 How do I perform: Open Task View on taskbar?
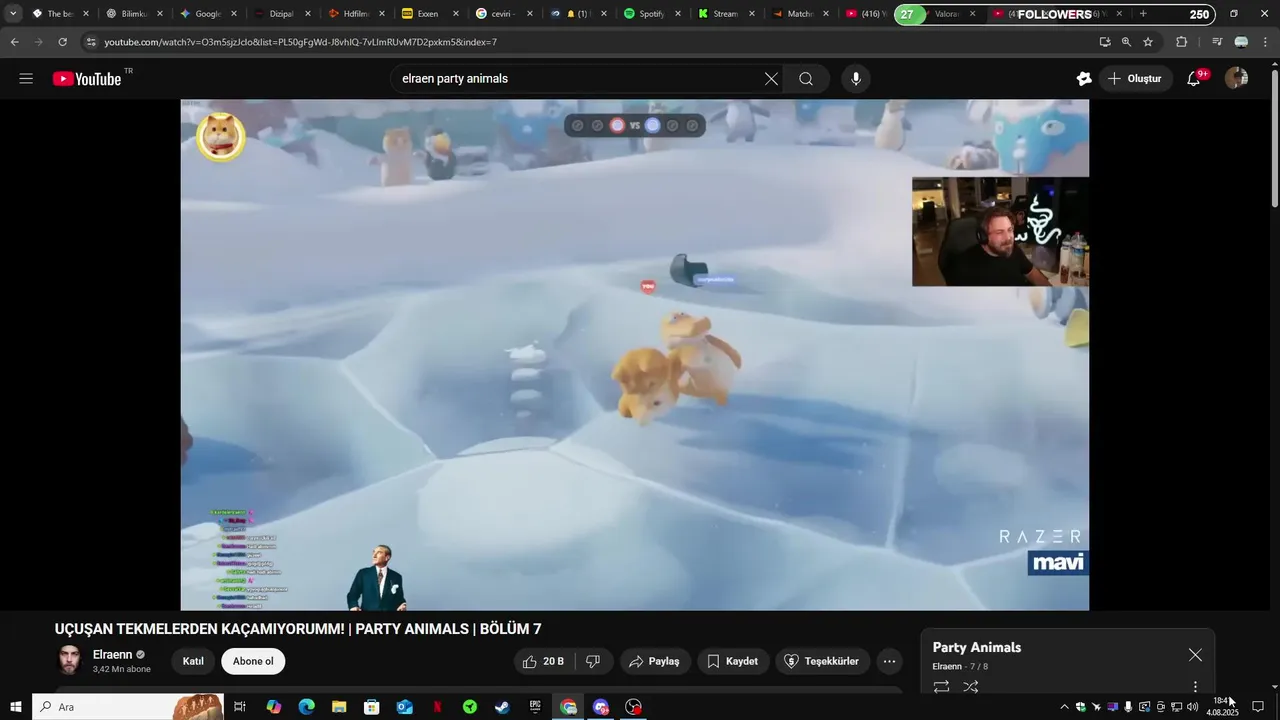pyautogui.click(x=240, y=707)
